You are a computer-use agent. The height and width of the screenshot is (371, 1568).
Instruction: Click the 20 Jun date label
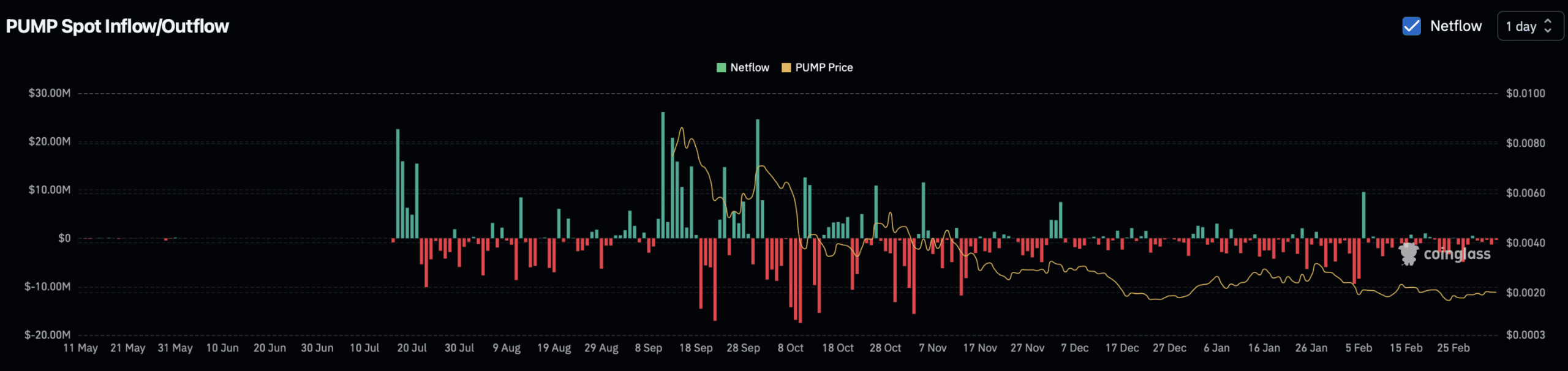[x=269, y=348]
